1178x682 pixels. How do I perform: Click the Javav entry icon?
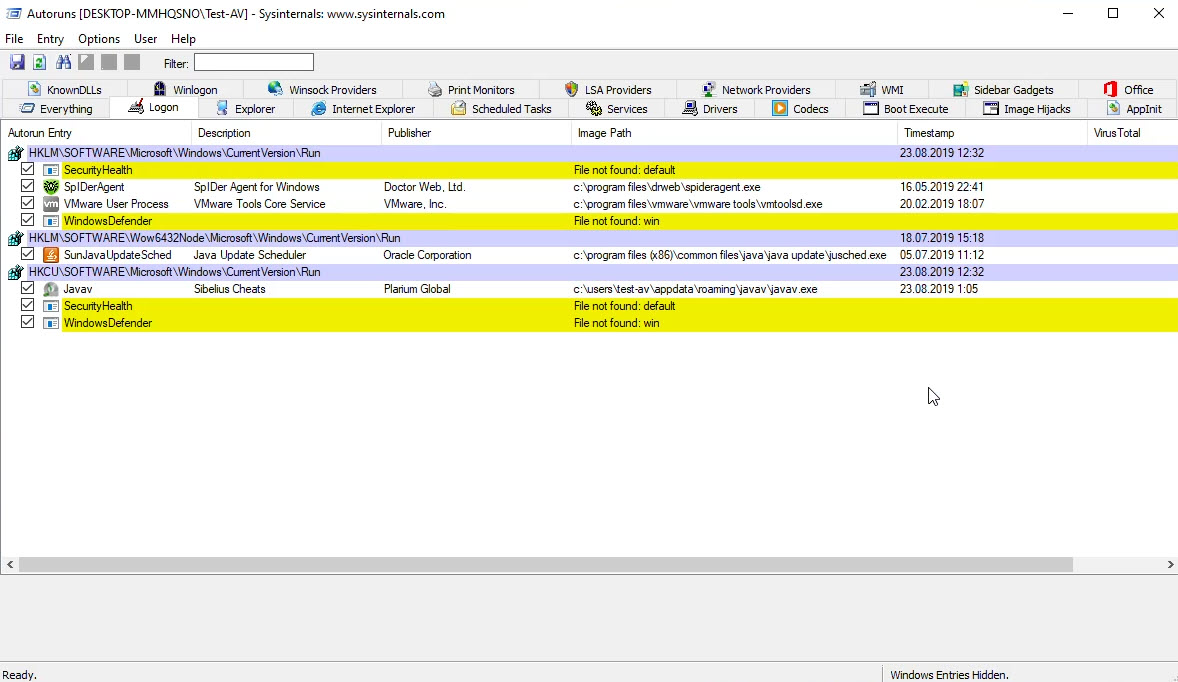pos(50,289)
